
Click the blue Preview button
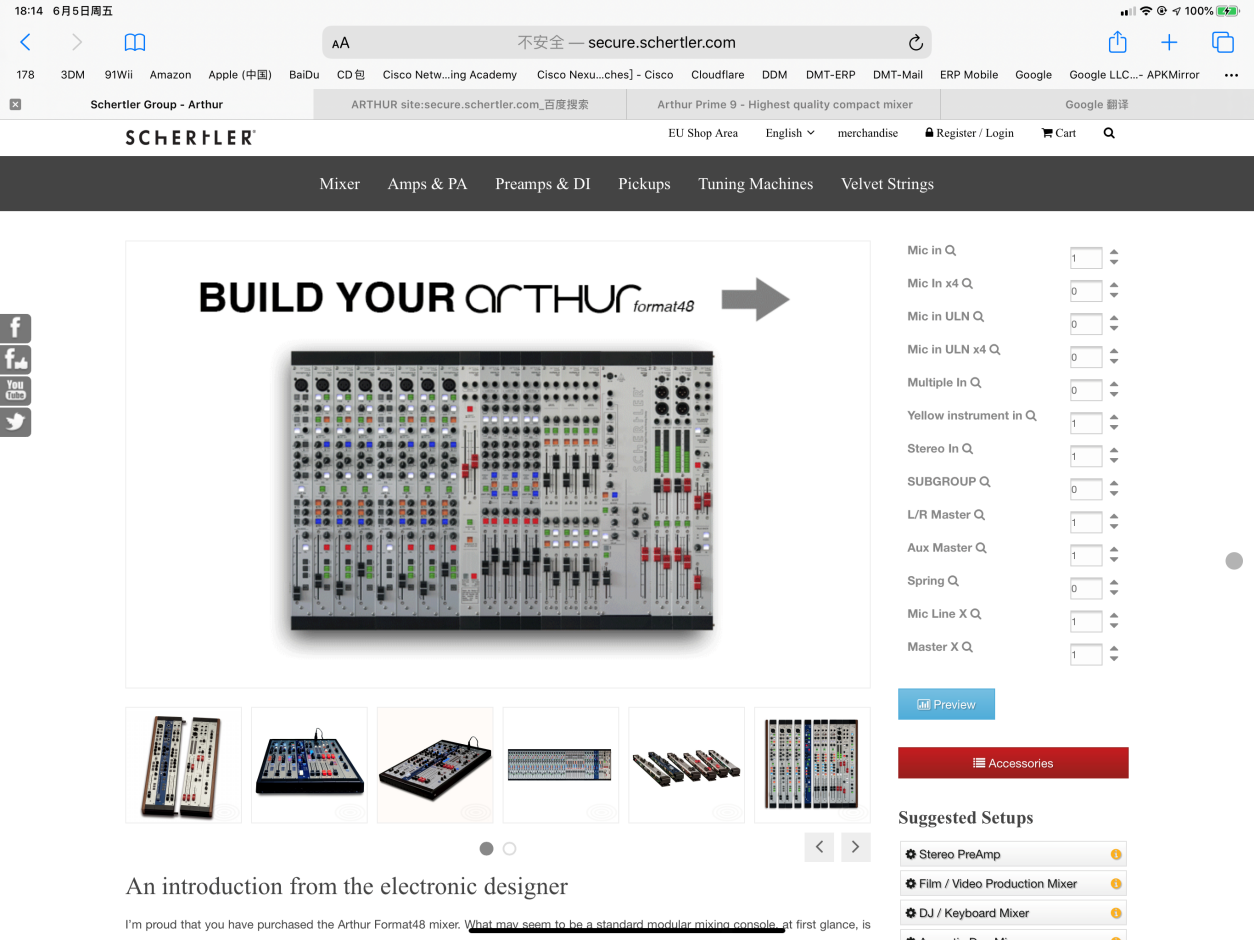946,704
